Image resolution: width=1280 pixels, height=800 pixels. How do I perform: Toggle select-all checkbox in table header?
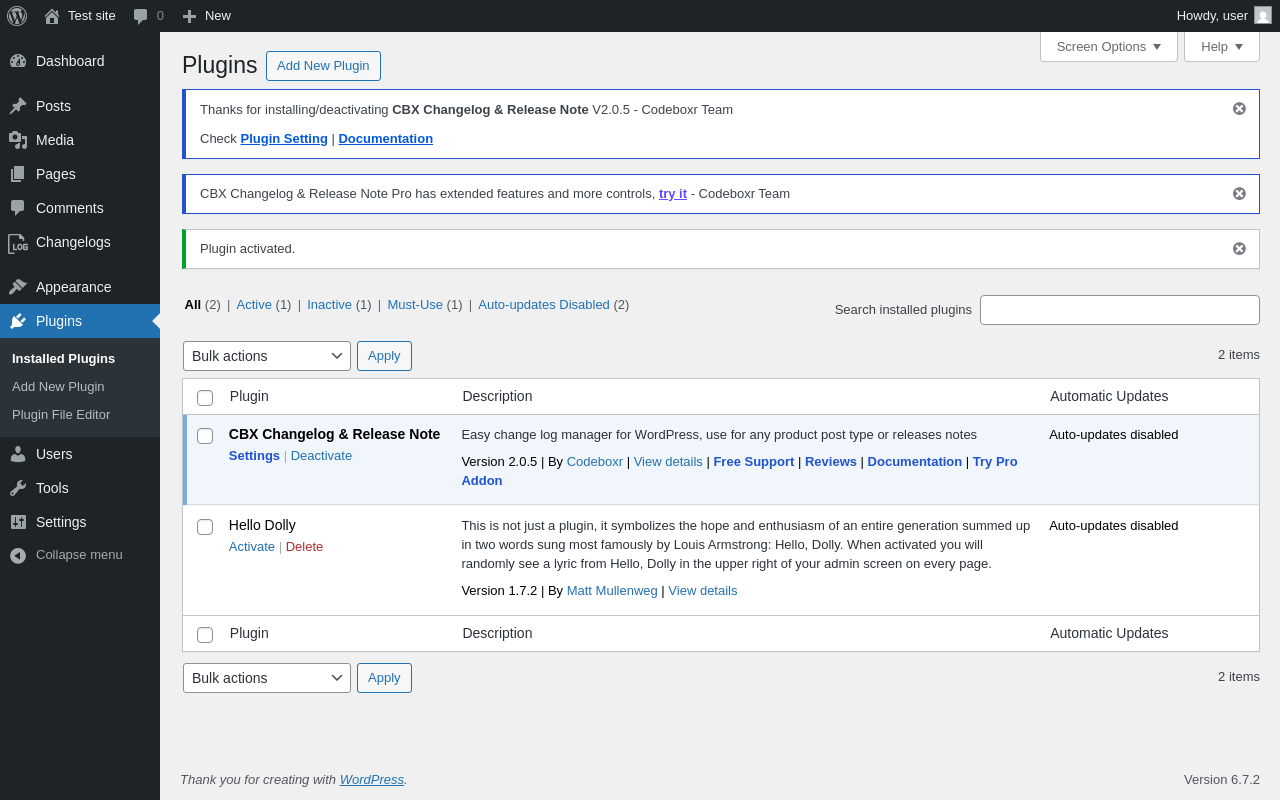pyautogui.click(x=205, y=398)
